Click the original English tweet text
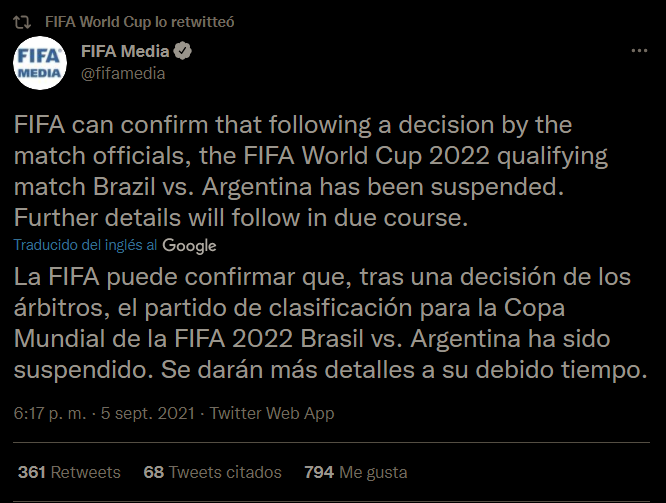 311,171
